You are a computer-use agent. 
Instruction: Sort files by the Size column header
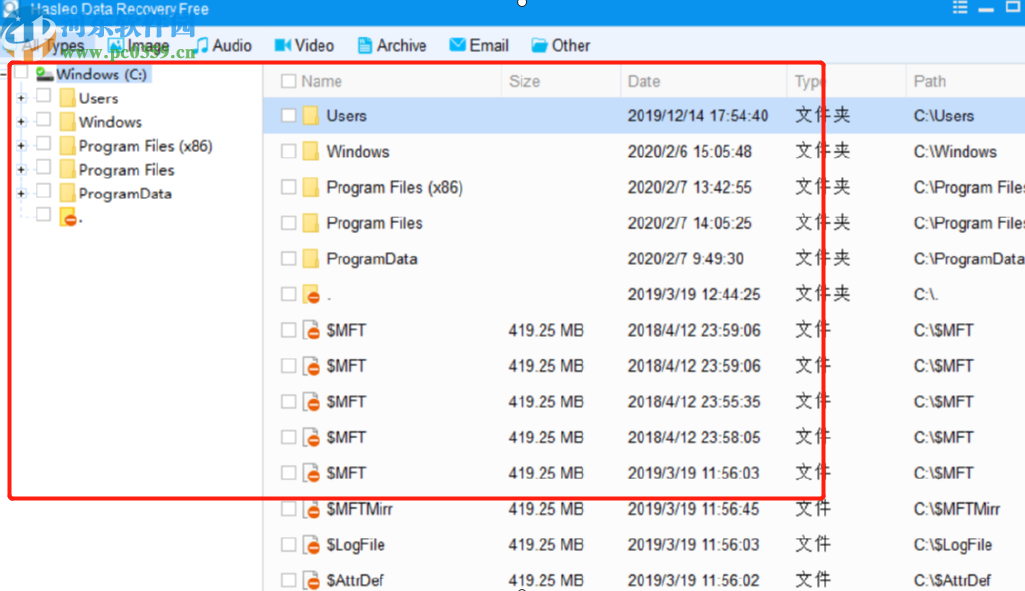pos(524,81)
